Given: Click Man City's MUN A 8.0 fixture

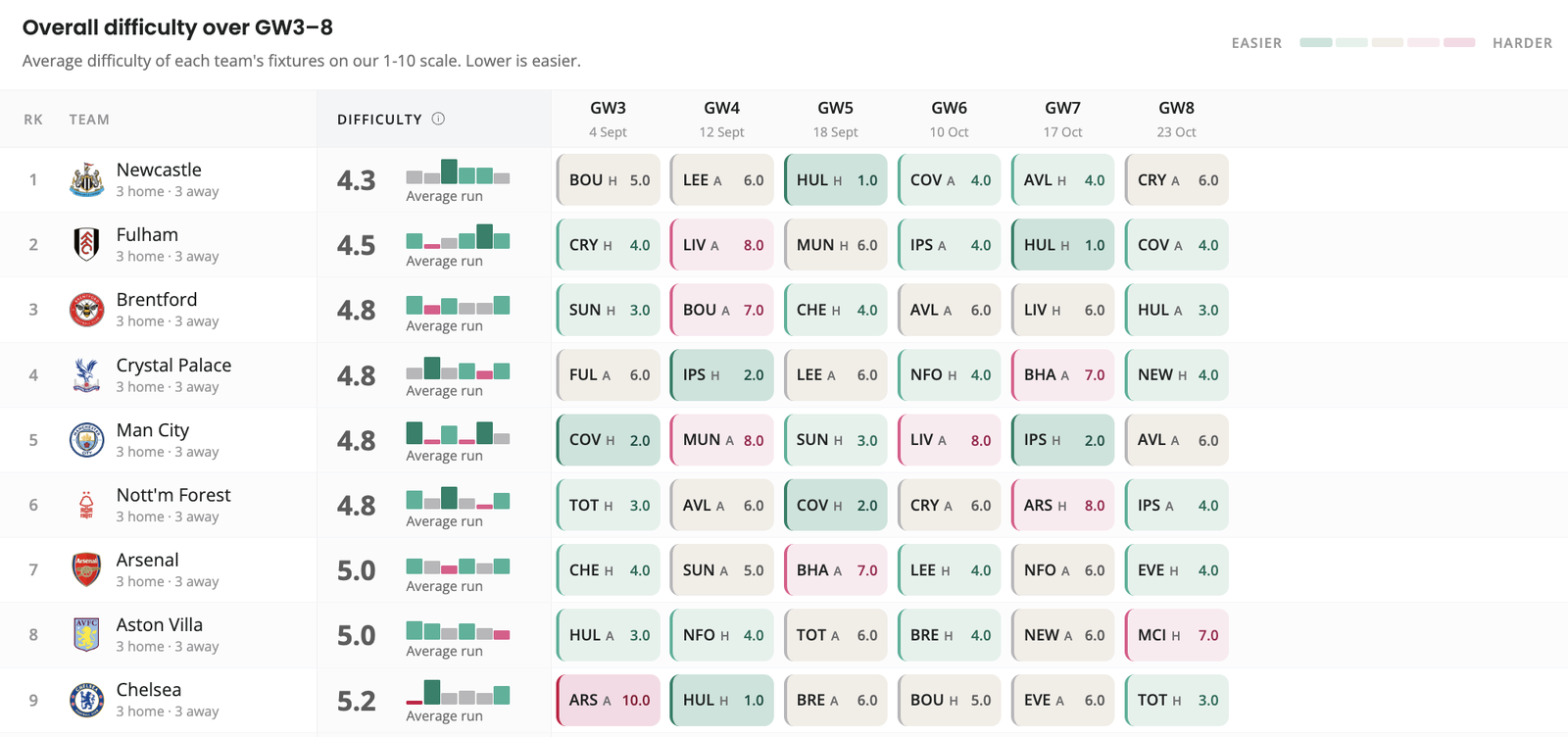Looking at the screenshot, I should point(722,440).
